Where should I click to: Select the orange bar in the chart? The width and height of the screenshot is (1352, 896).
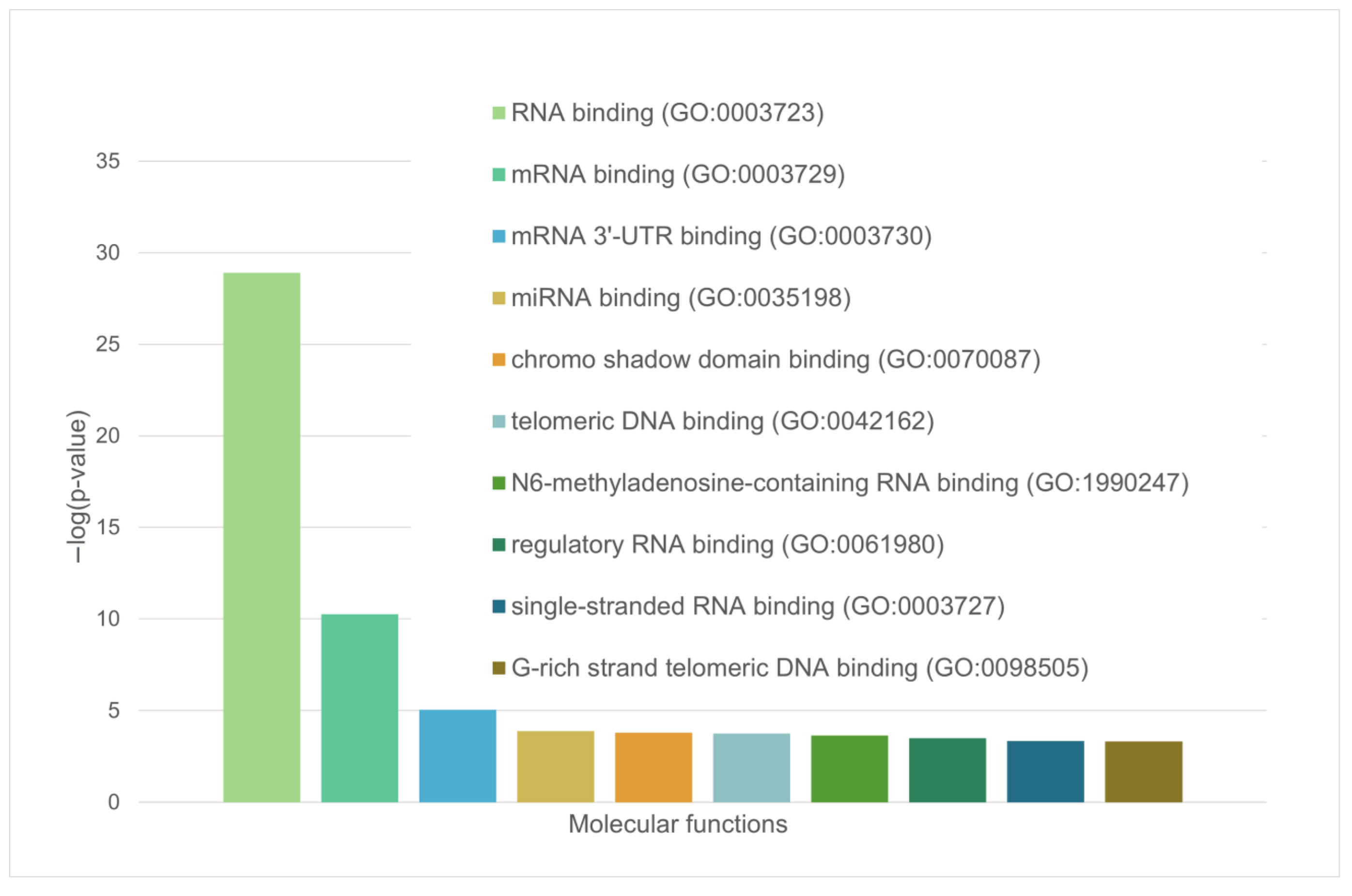click(x=653, y=767)
